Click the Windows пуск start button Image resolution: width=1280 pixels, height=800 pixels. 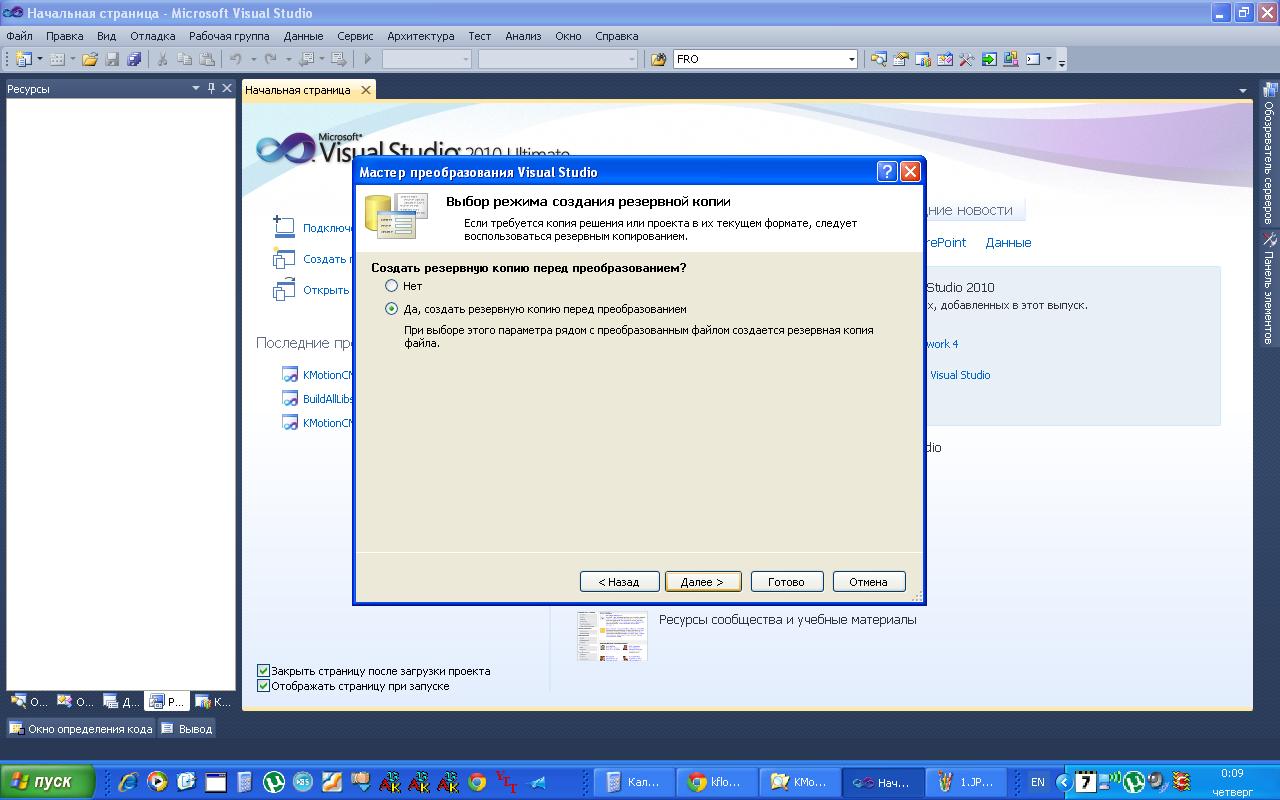point(48,782)
